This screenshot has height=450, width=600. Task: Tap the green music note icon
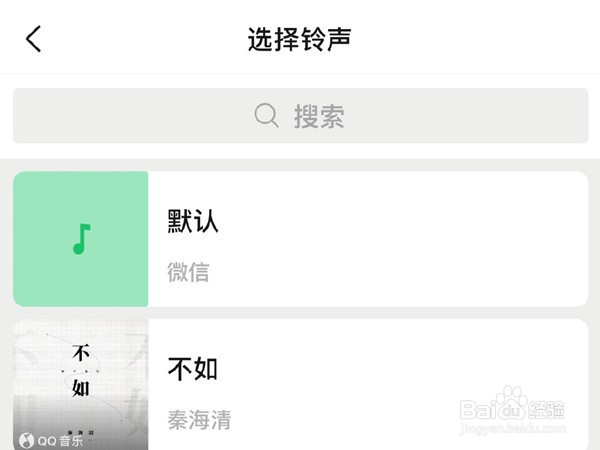click(x=82, y=239)
